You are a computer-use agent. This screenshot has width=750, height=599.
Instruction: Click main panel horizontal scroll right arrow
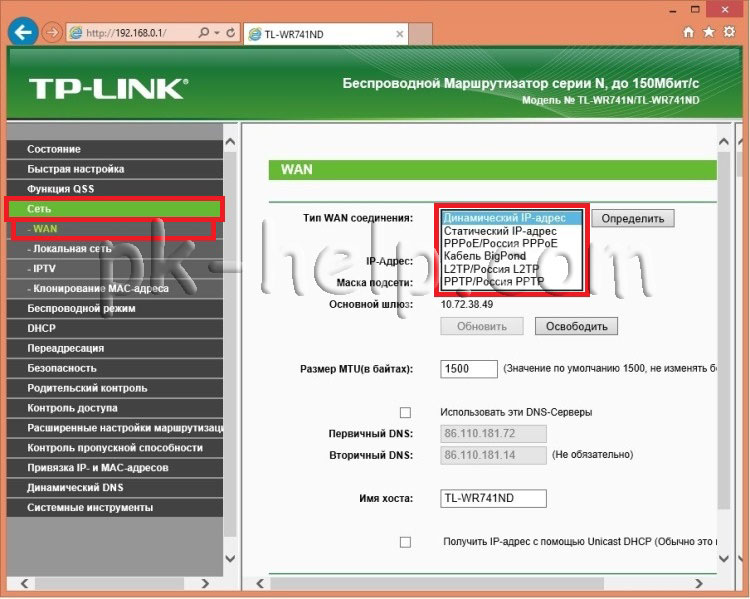coord(699,583)
